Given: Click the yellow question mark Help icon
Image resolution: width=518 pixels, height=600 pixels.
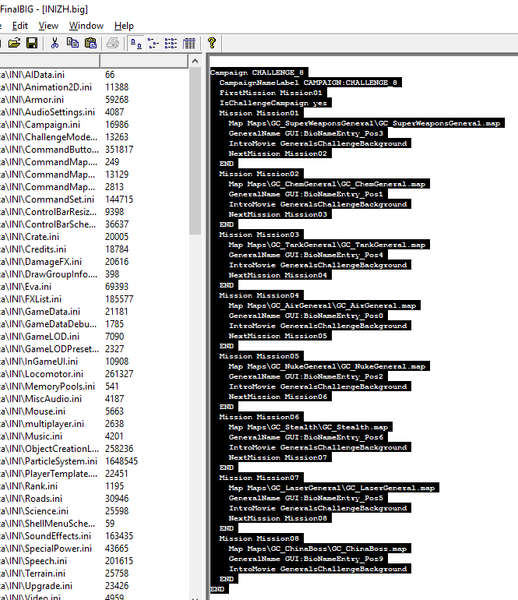Looking at the screenshot, I should click(x=212, y=43).
